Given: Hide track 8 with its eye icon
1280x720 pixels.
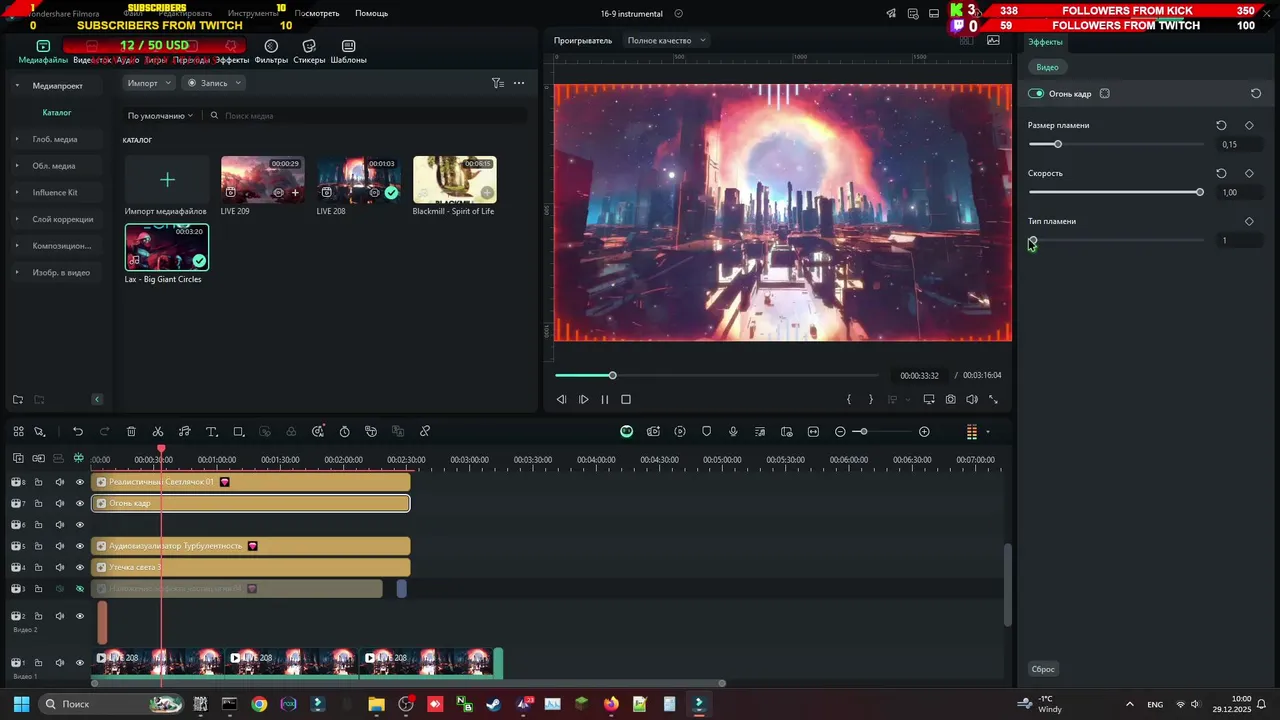Looking at the screenshot, I should pyautogui.click(x=80, y=482).
